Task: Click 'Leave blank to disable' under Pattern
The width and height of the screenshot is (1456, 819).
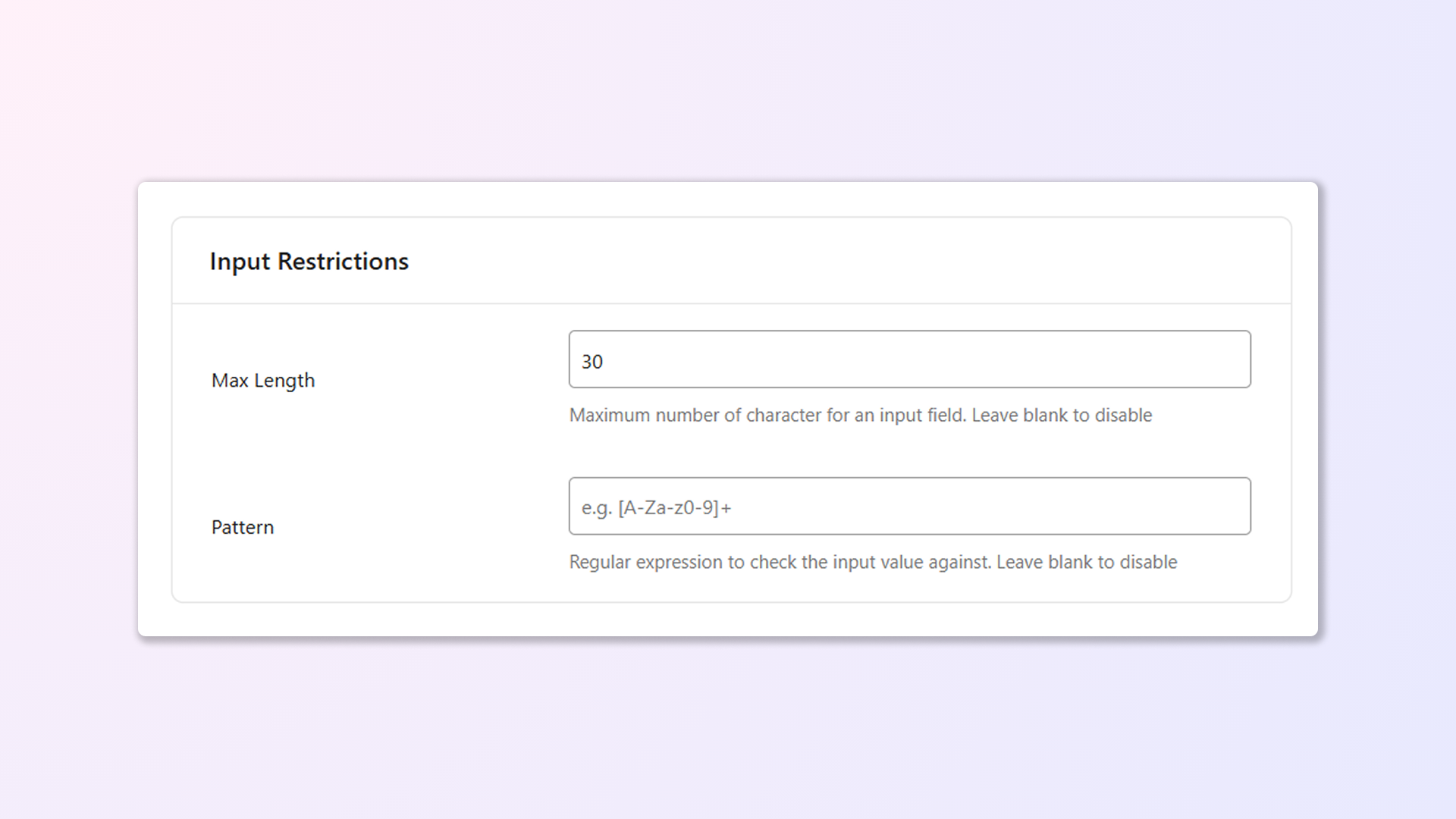Action: pyautogui.click(x=1087, y=563)
